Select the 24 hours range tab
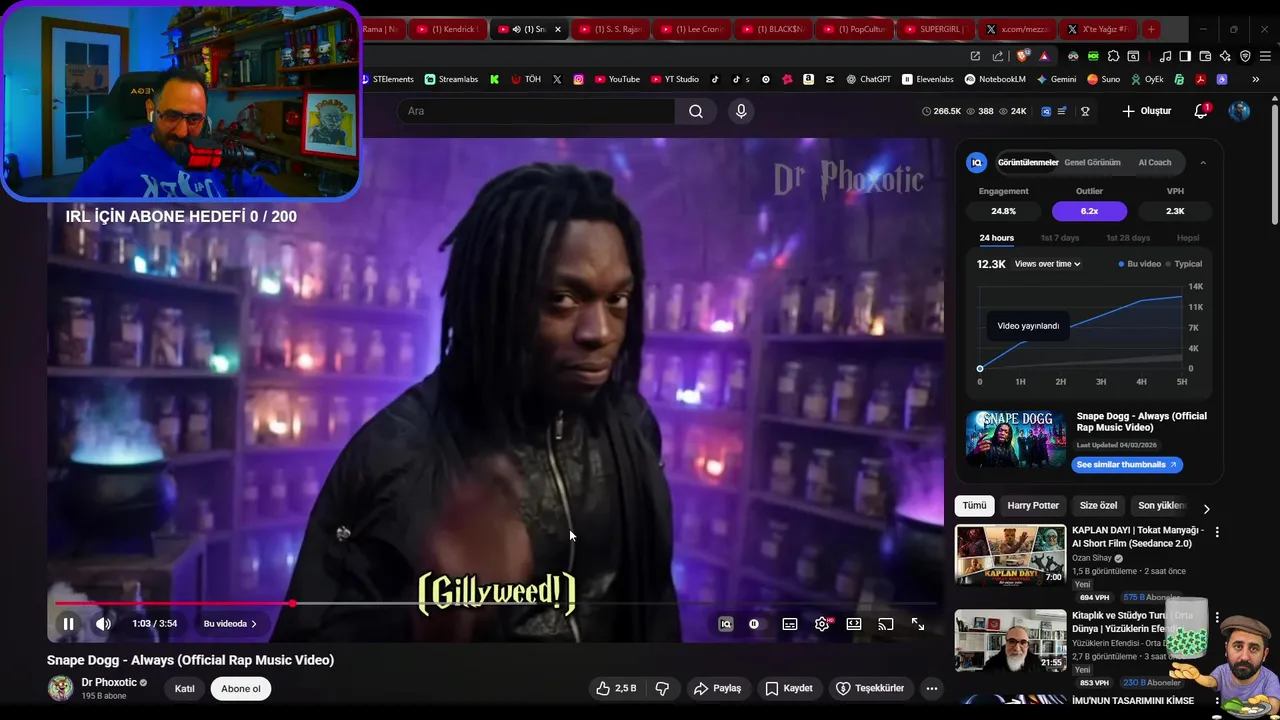1280x720 pixels. pyautogui.click(x=996, y=238)
